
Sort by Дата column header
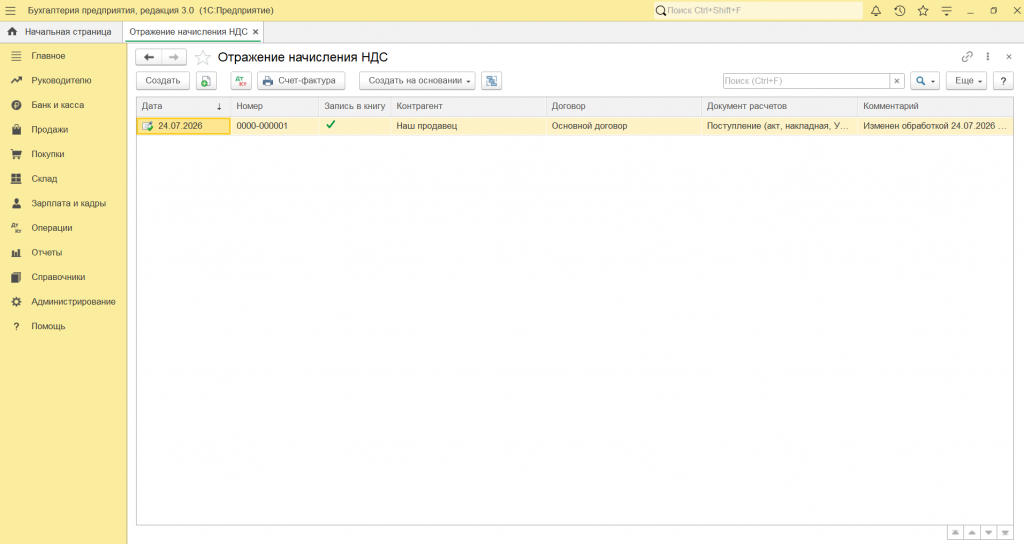click(183, 106)
